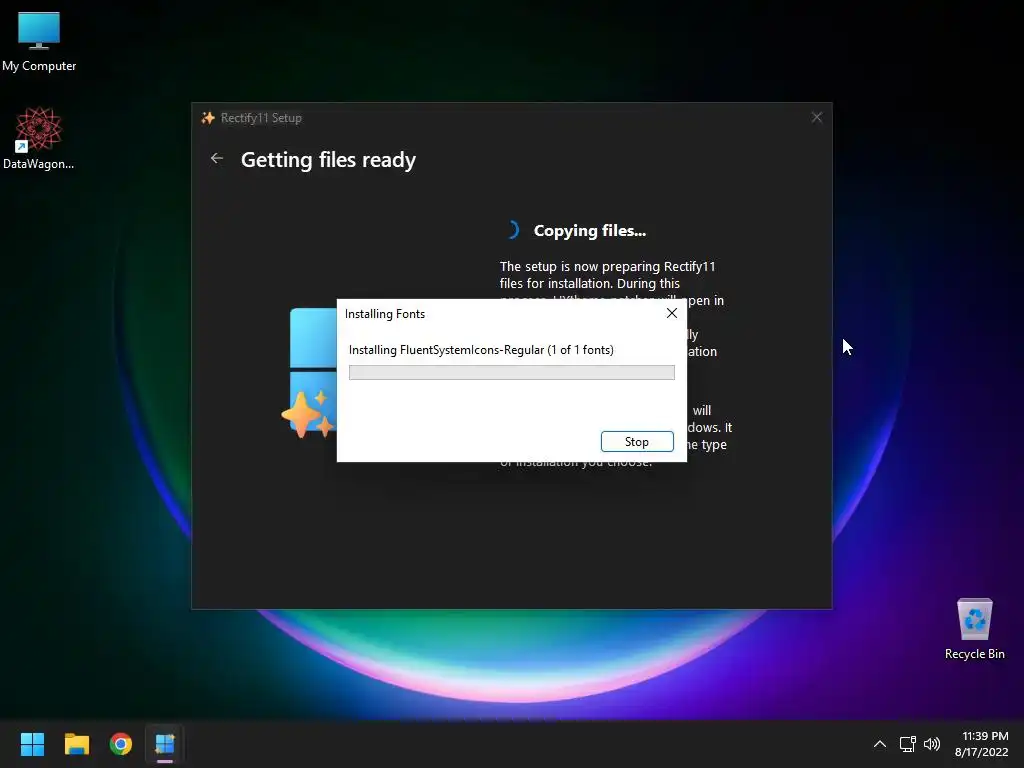Click the 'Copying files...' status text
Image resolution: width=1024 pixels, height=768 pixels.
pos(590,231)
